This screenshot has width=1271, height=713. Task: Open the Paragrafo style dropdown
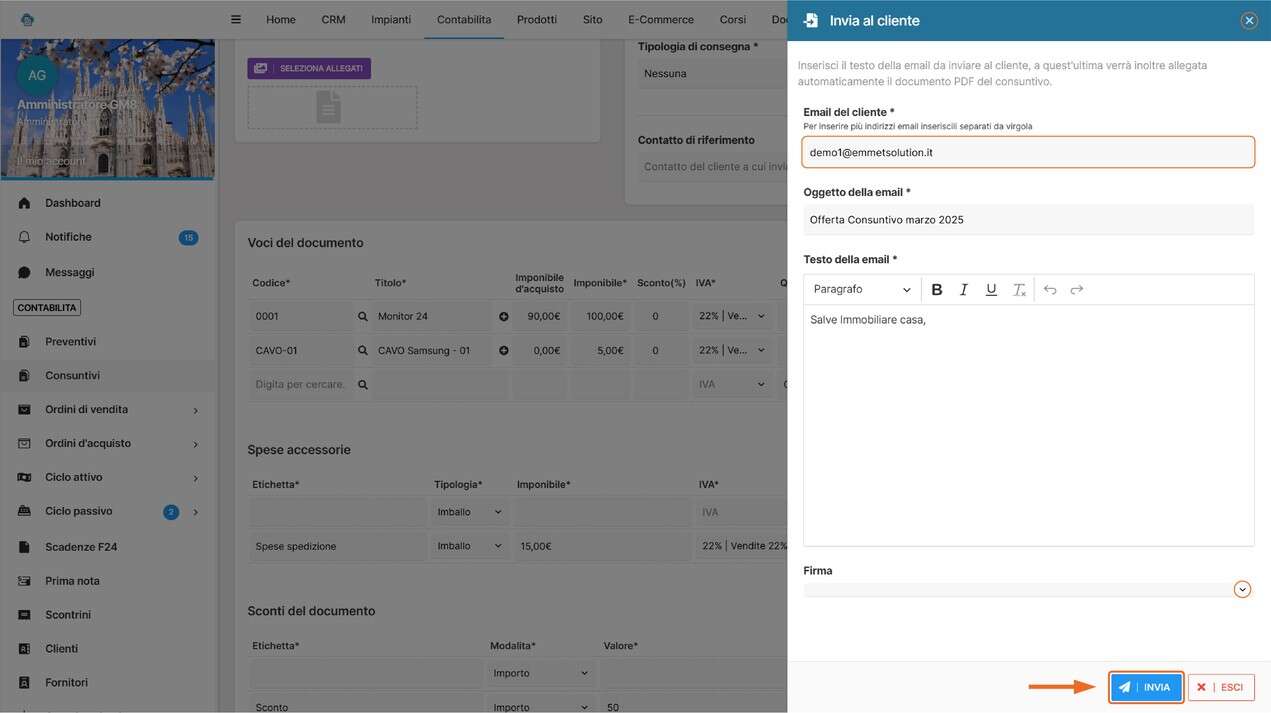point(862,290)
